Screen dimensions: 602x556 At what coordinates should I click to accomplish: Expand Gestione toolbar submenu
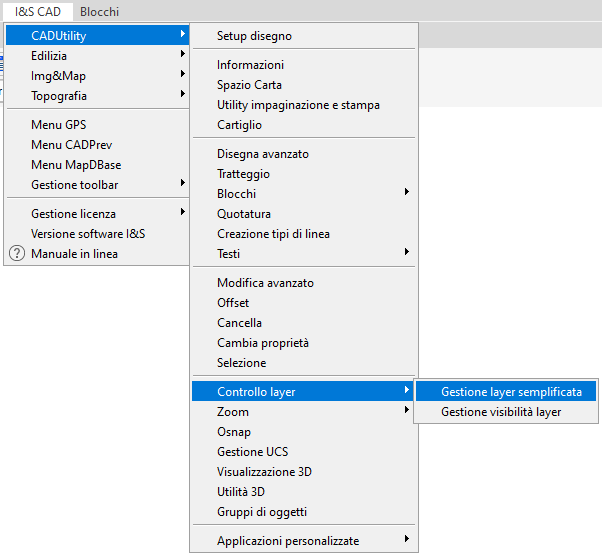point(98,185)
